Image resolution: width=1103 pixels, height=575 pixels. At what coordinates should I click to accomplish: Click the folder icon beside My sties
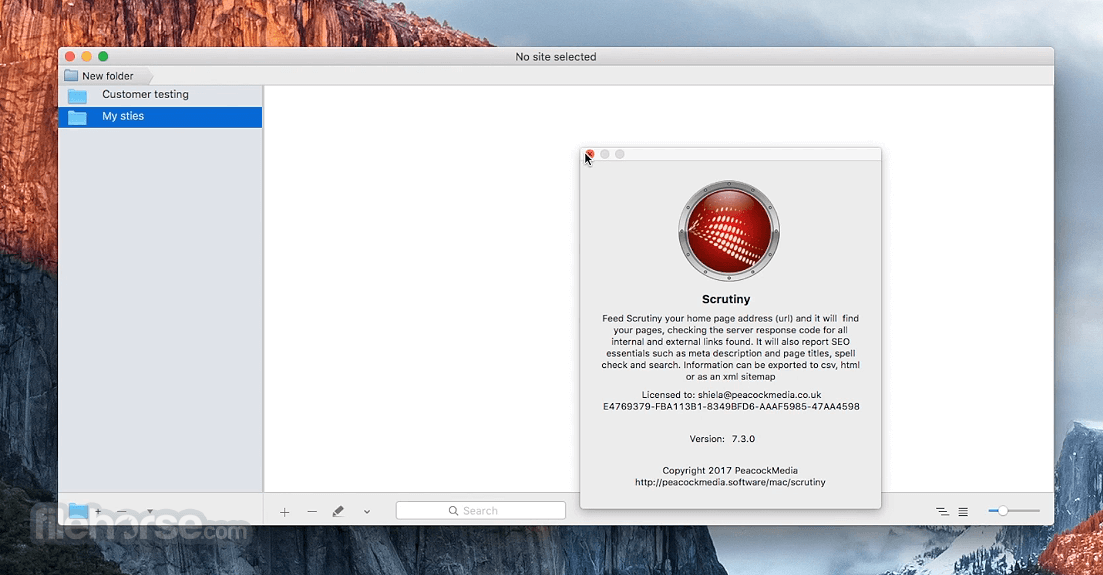click(x=77, y=118)
